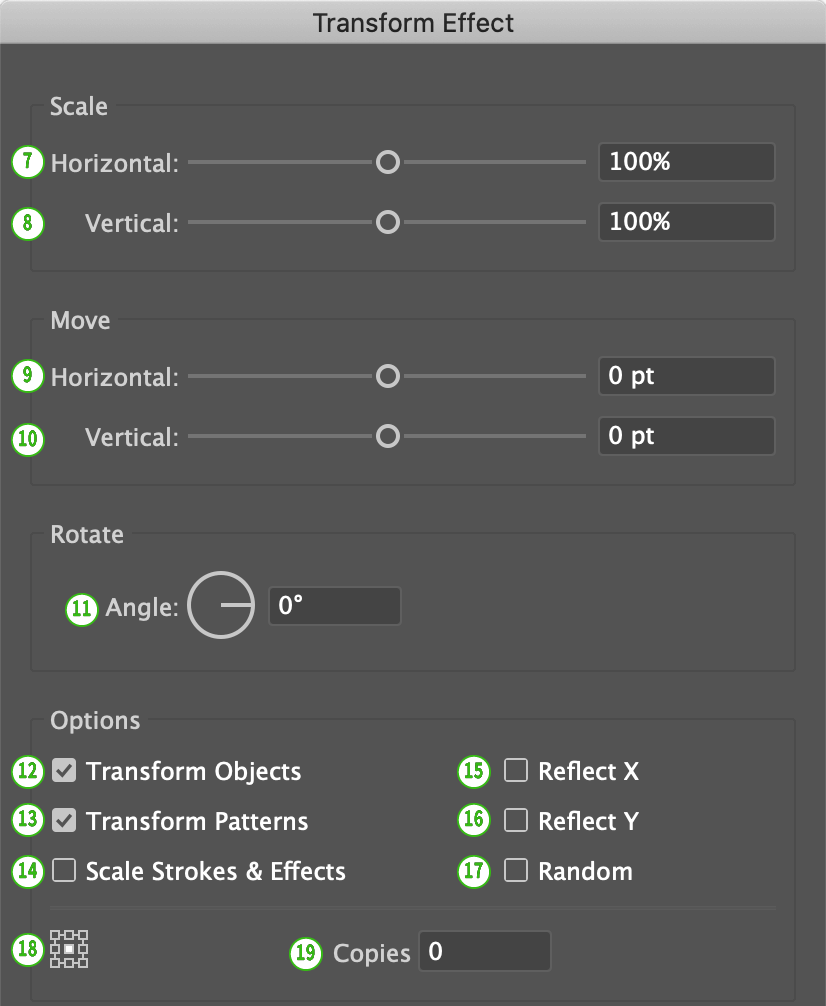Click the Move Vertical slider handle
Screen dimensions: 826x1006
(x=387, y=436)
